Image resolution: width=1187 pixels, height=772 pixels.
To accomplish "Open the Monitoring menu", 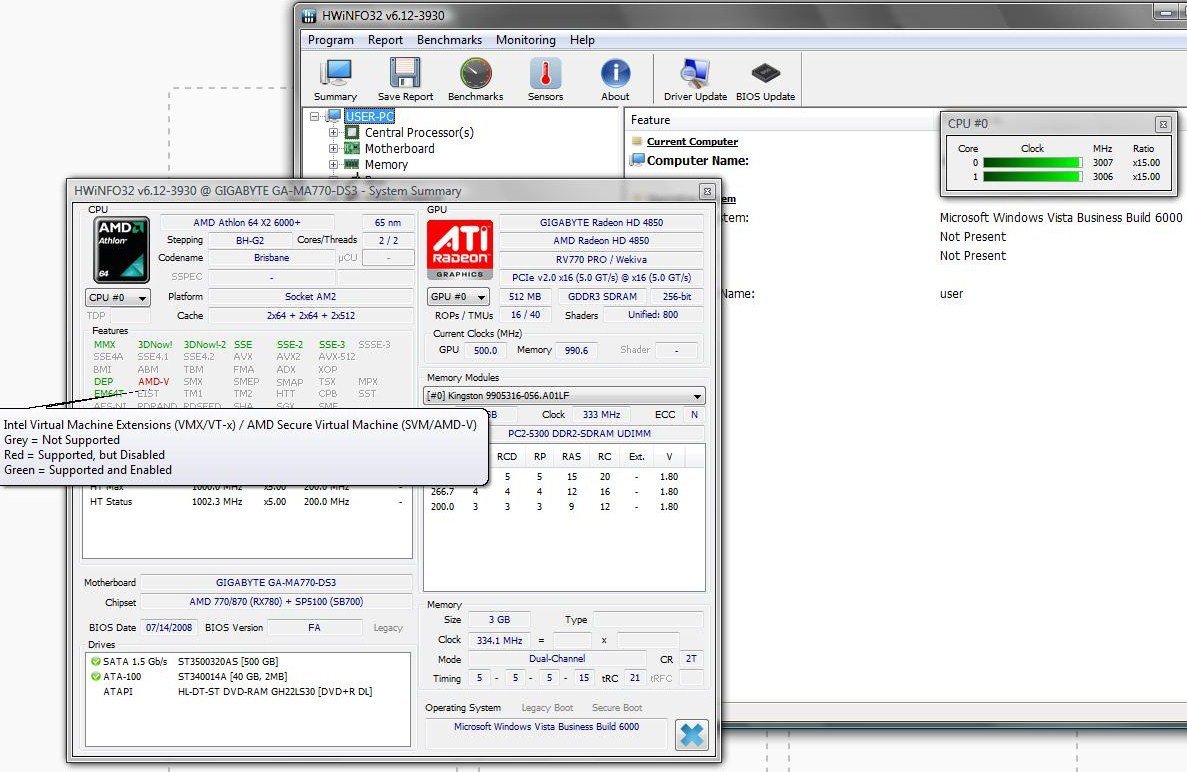I will pos(525,40).
